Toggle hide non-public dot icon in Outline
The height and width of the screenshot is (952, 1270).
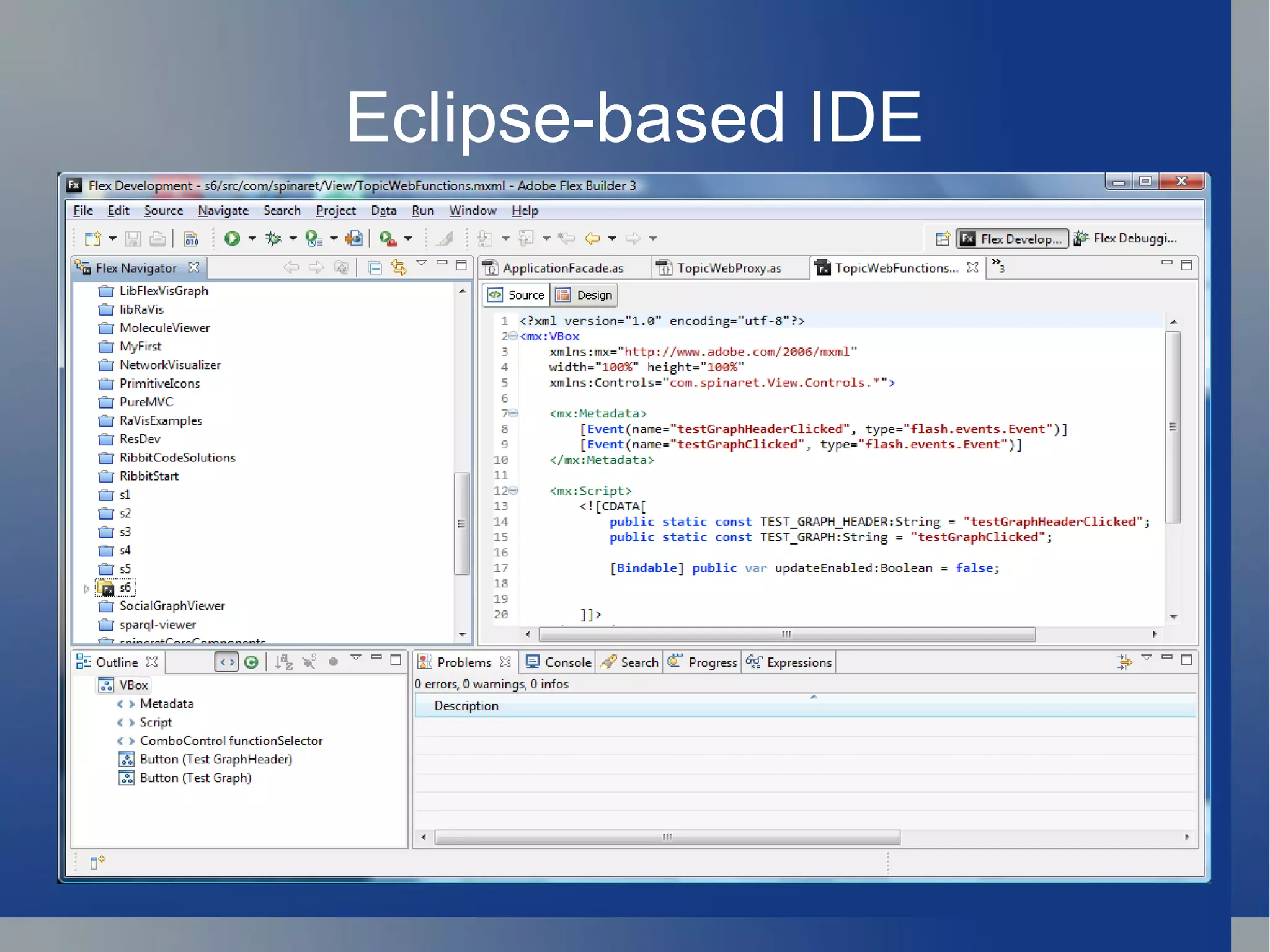click(x=333, y=662)
